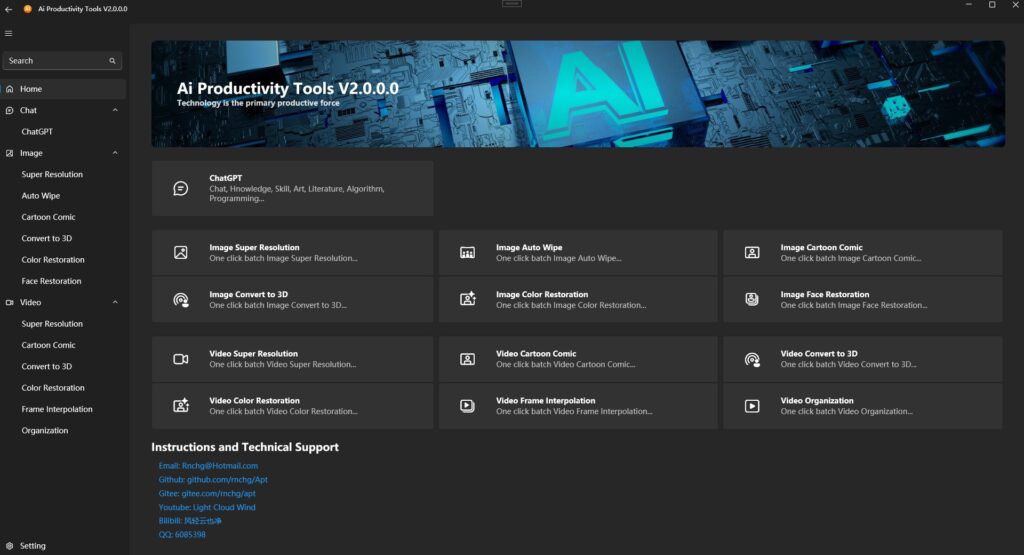1024x555 pixels.
Task: Click the Video Super Resolution camera icon
Action: (181, 359)
